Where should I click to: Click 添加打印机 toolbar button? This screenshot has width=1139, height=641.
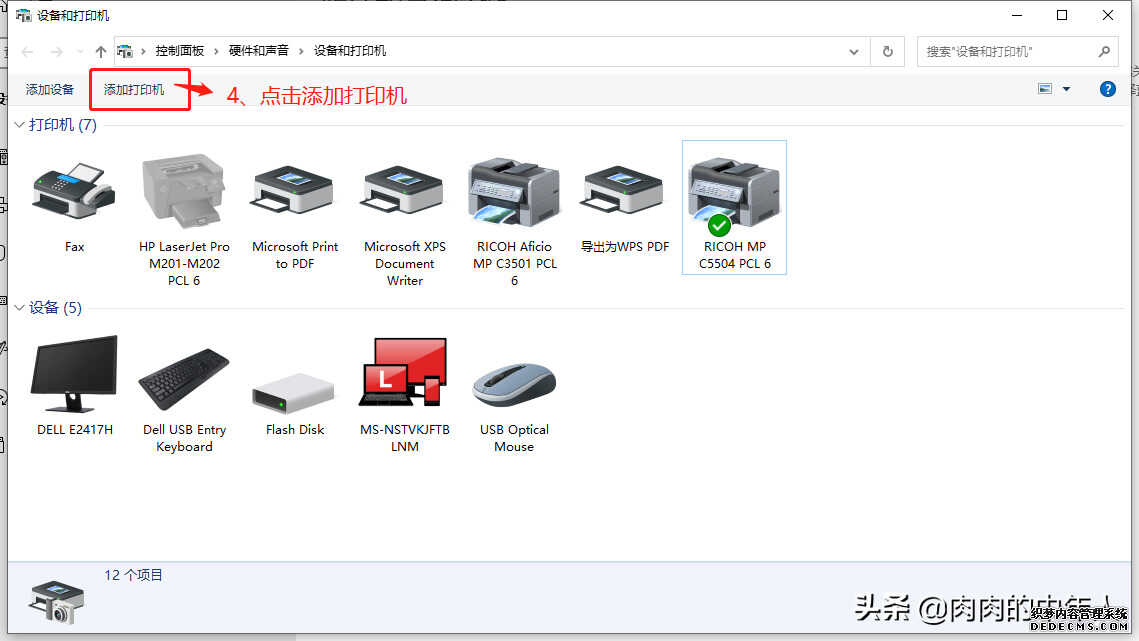click(134, 89)
